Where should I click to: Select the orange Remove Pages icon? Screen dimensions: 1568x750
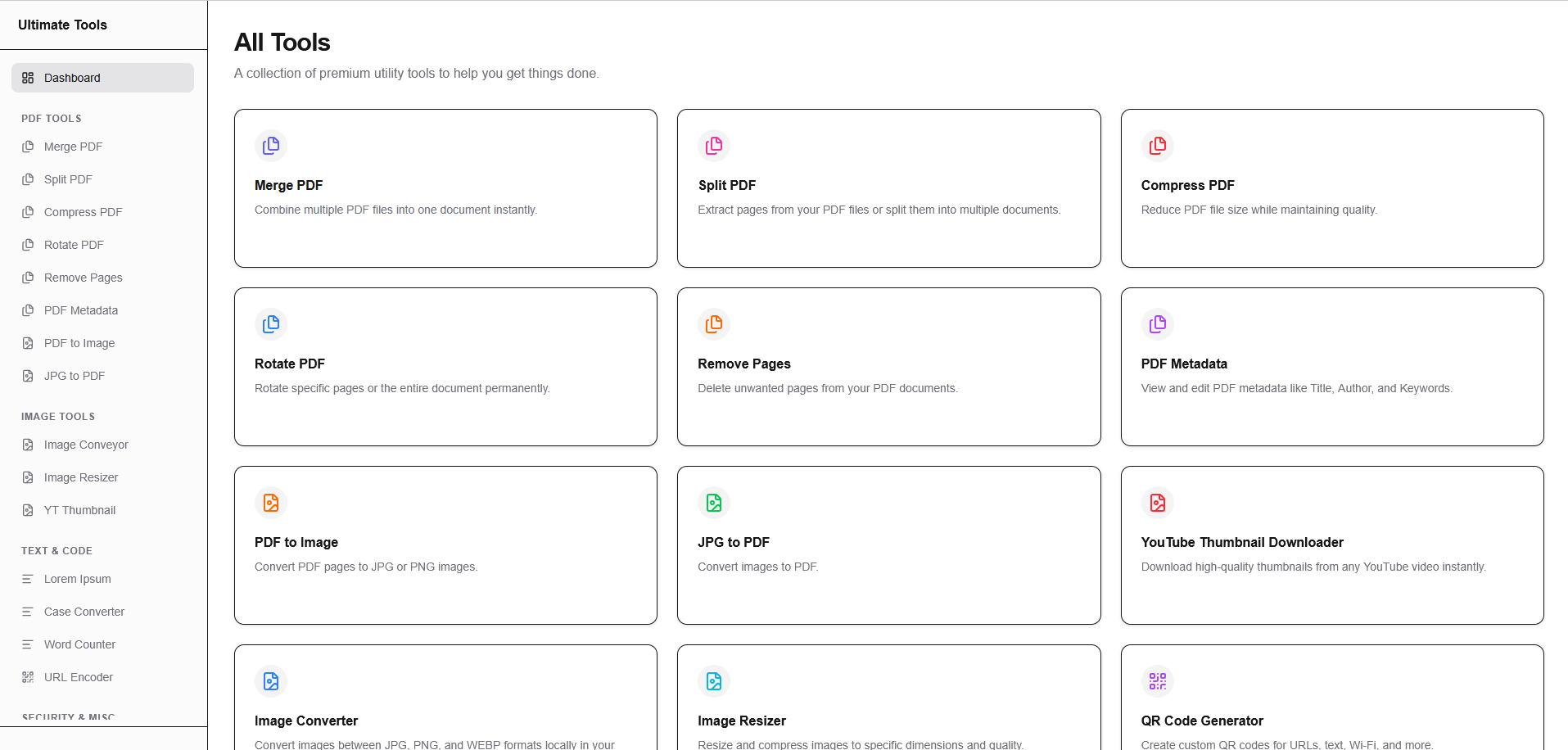coord(713,324)
